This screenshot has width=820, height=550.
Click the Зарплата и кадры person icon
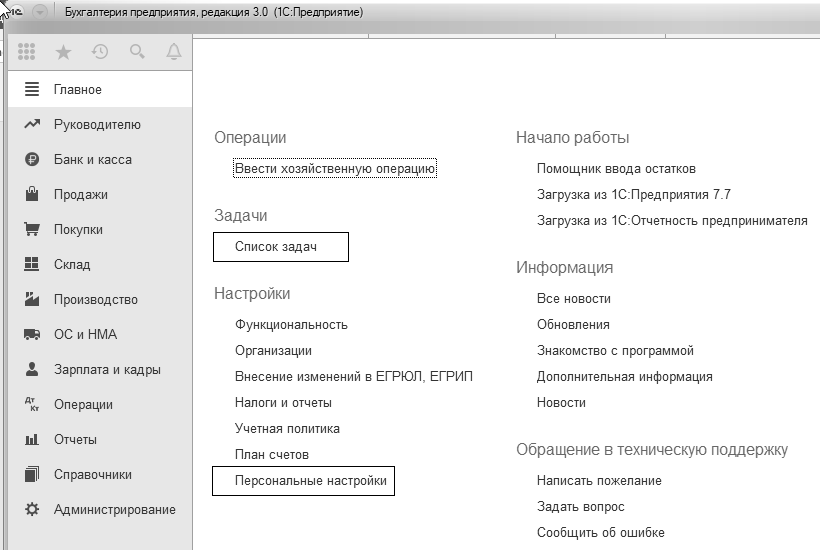coord(32,369)
